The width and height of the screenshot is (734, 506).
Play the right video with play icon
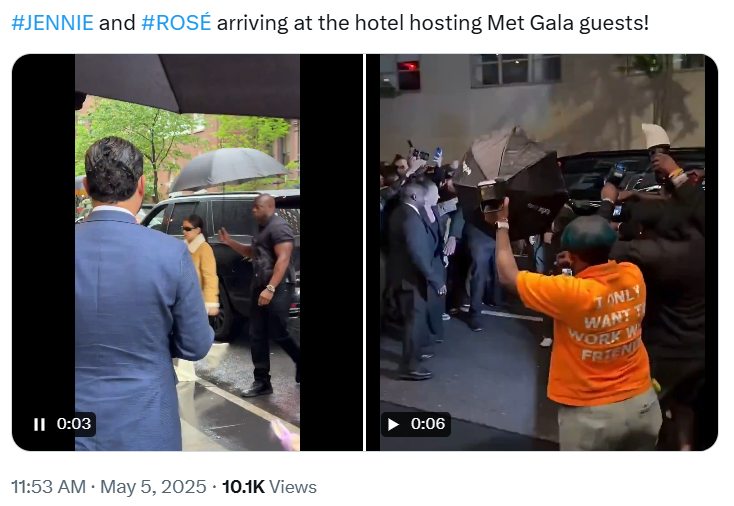pyautogui.click(x=393, y=425)
